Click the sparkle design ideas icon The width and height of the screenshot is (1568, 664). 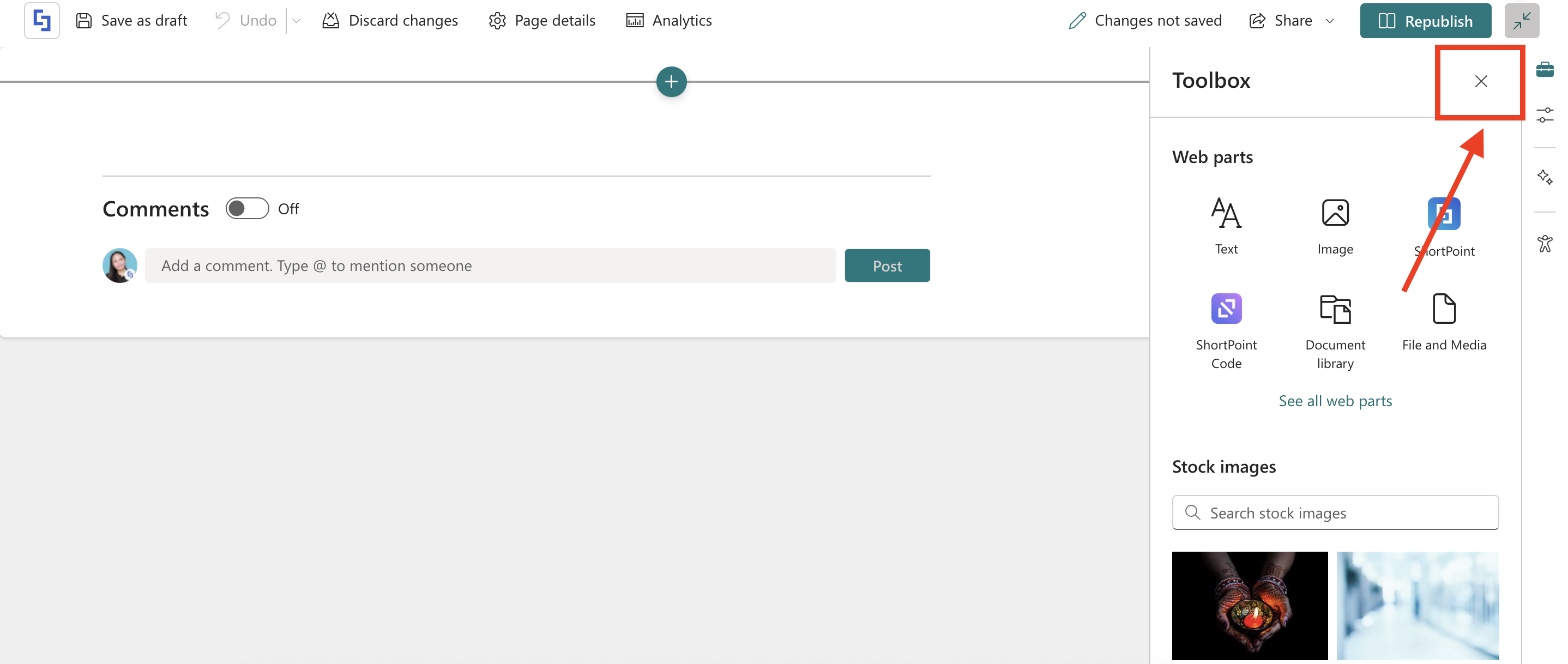(1544, 177)
